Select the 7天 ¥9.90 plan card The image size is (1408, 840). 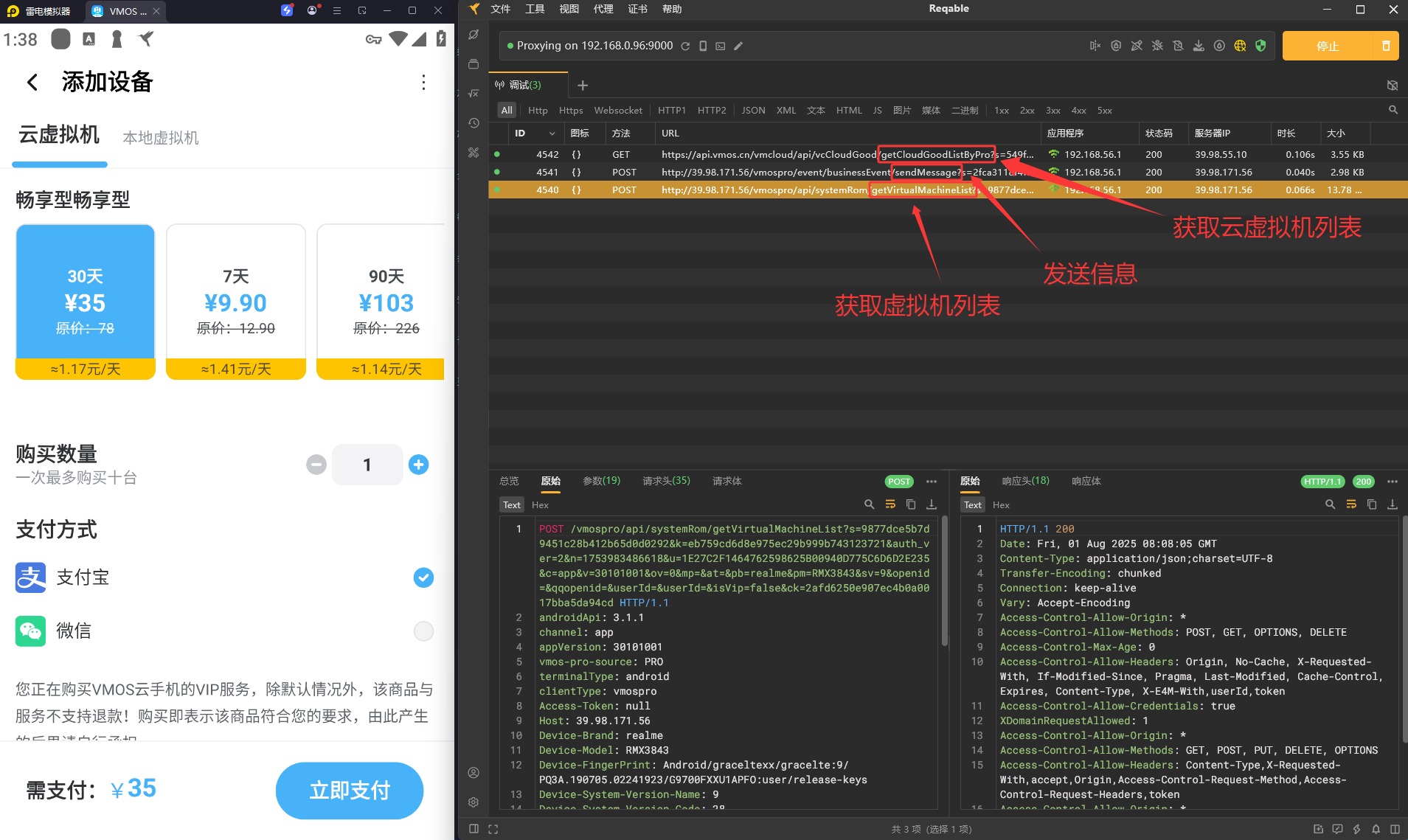click(x=236, y=302)
